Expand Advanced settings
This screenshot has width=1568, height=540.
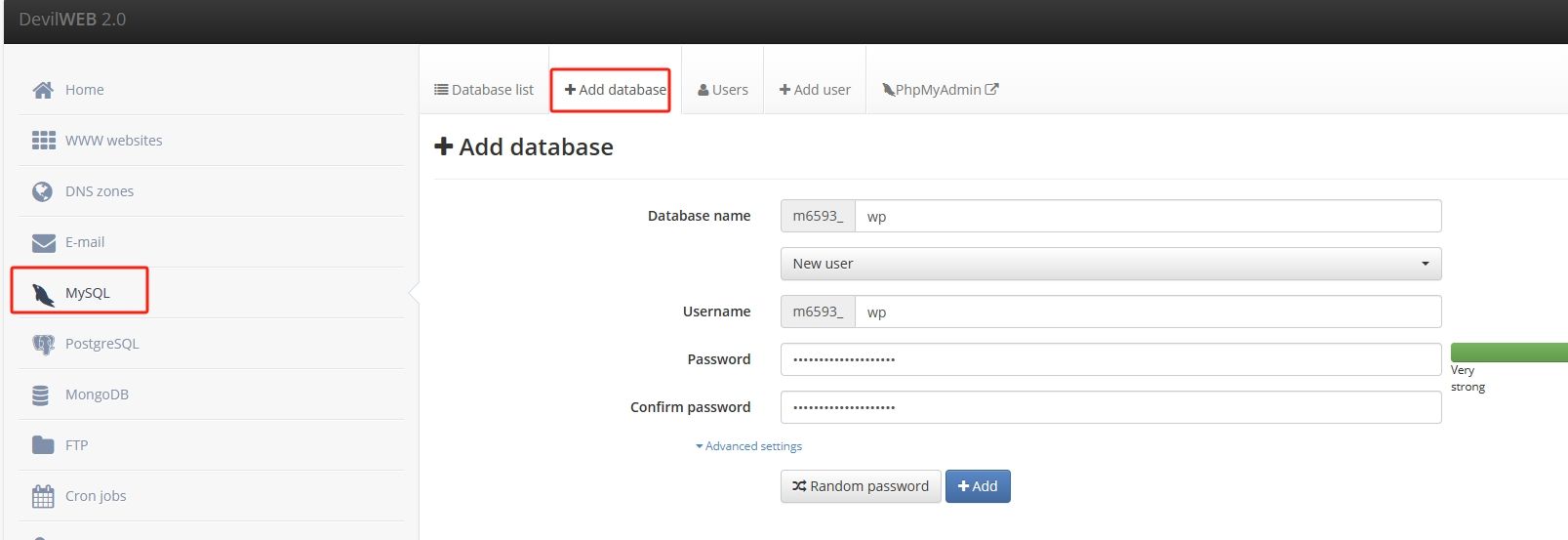pyautogui.click(x=748, y=446)
